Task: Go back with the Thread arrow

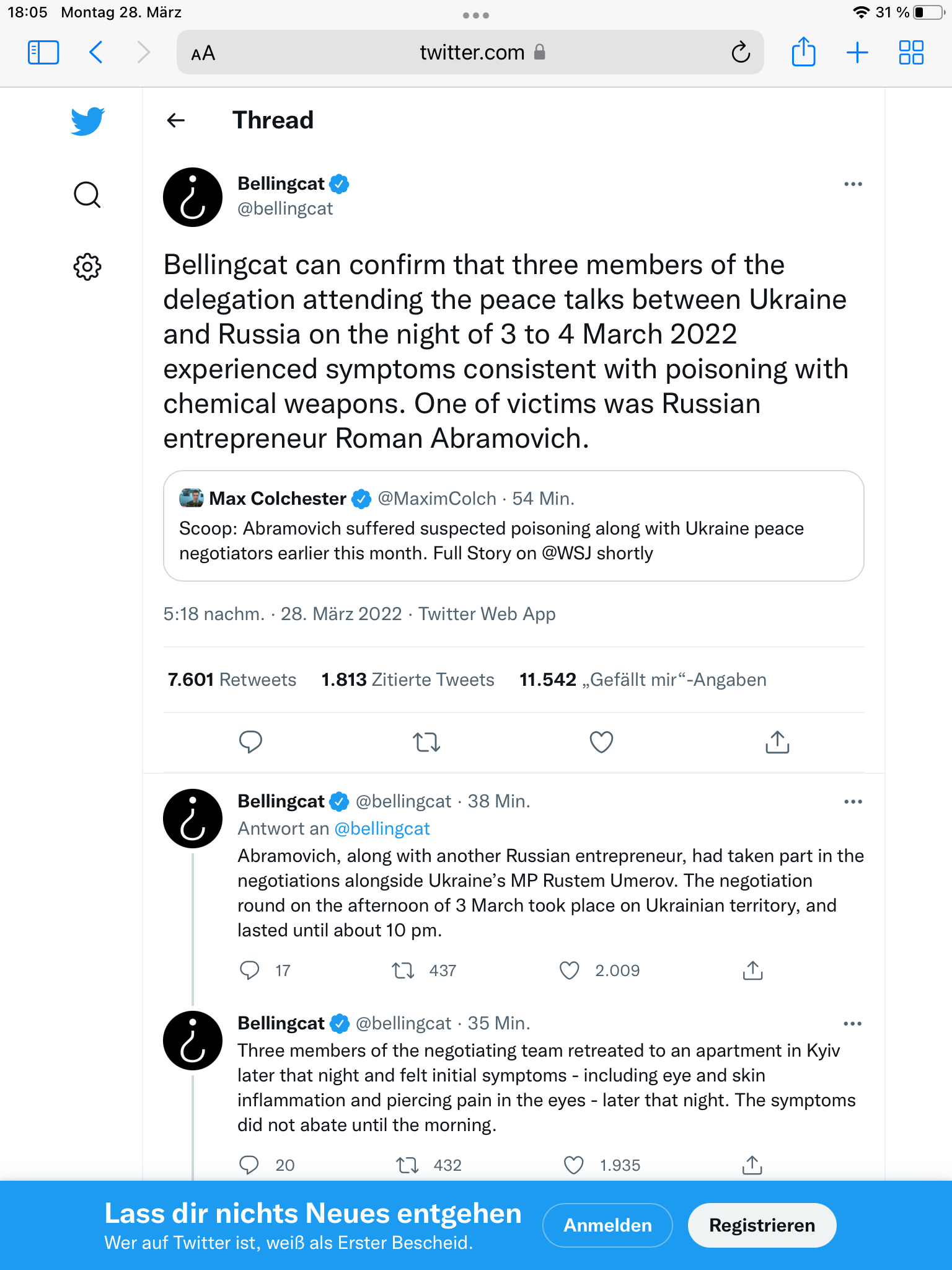Action: tap(176, 120)
